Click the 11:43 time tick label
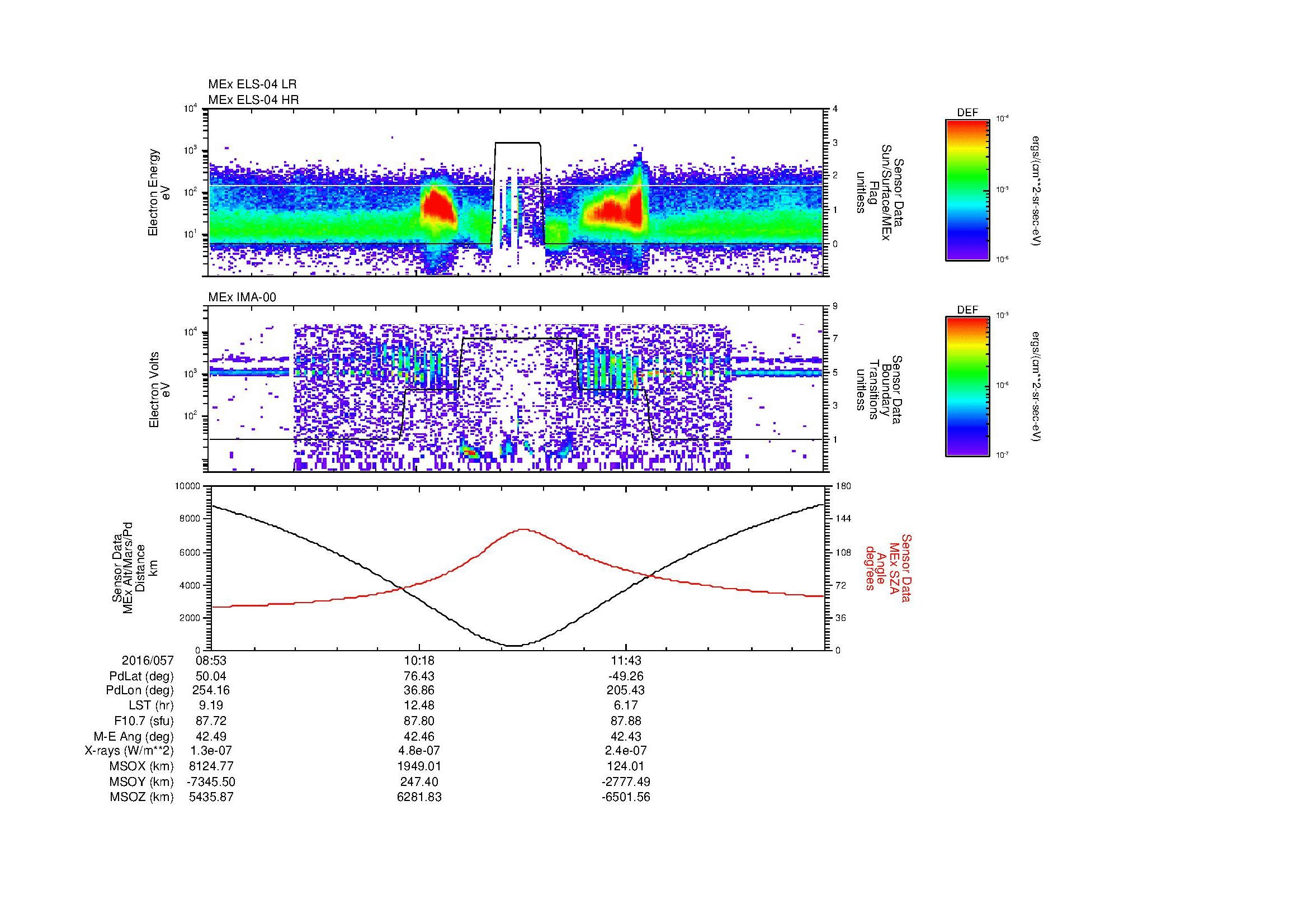 click(626, 660)
